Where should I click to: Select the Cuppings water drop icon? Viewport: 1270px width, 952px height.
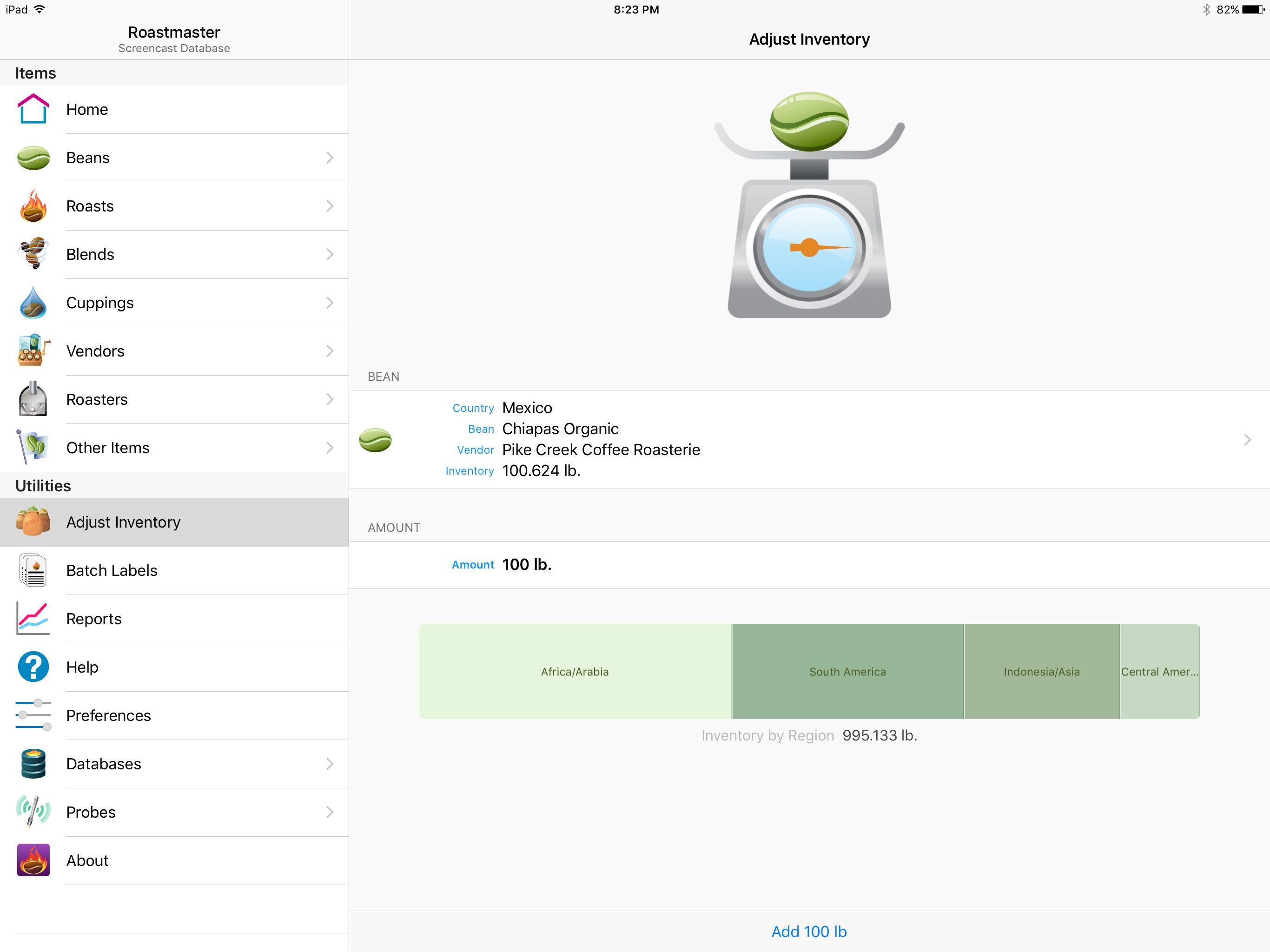point(33,303)
